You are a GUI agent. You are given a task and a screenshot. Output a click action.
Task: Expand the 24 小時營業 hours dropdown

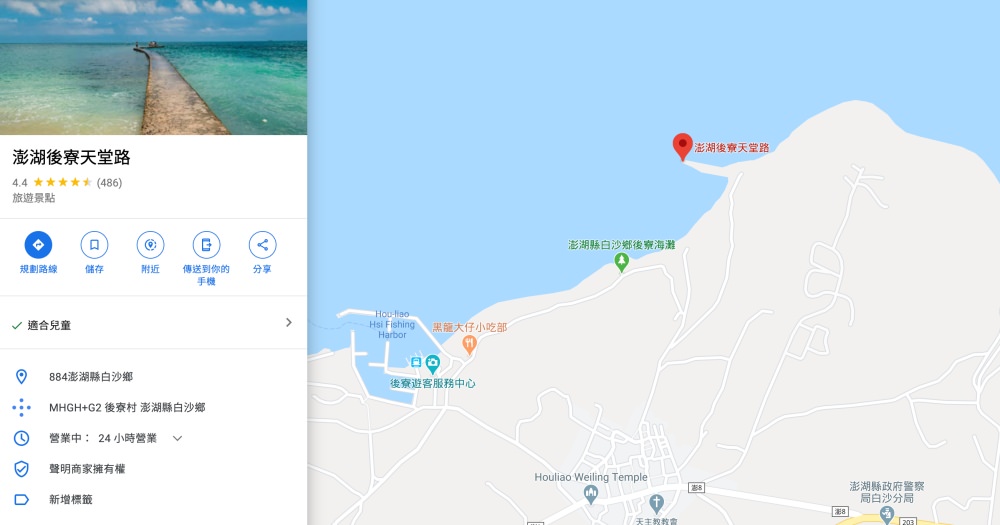pyautogui.click(x=178, y=438)
